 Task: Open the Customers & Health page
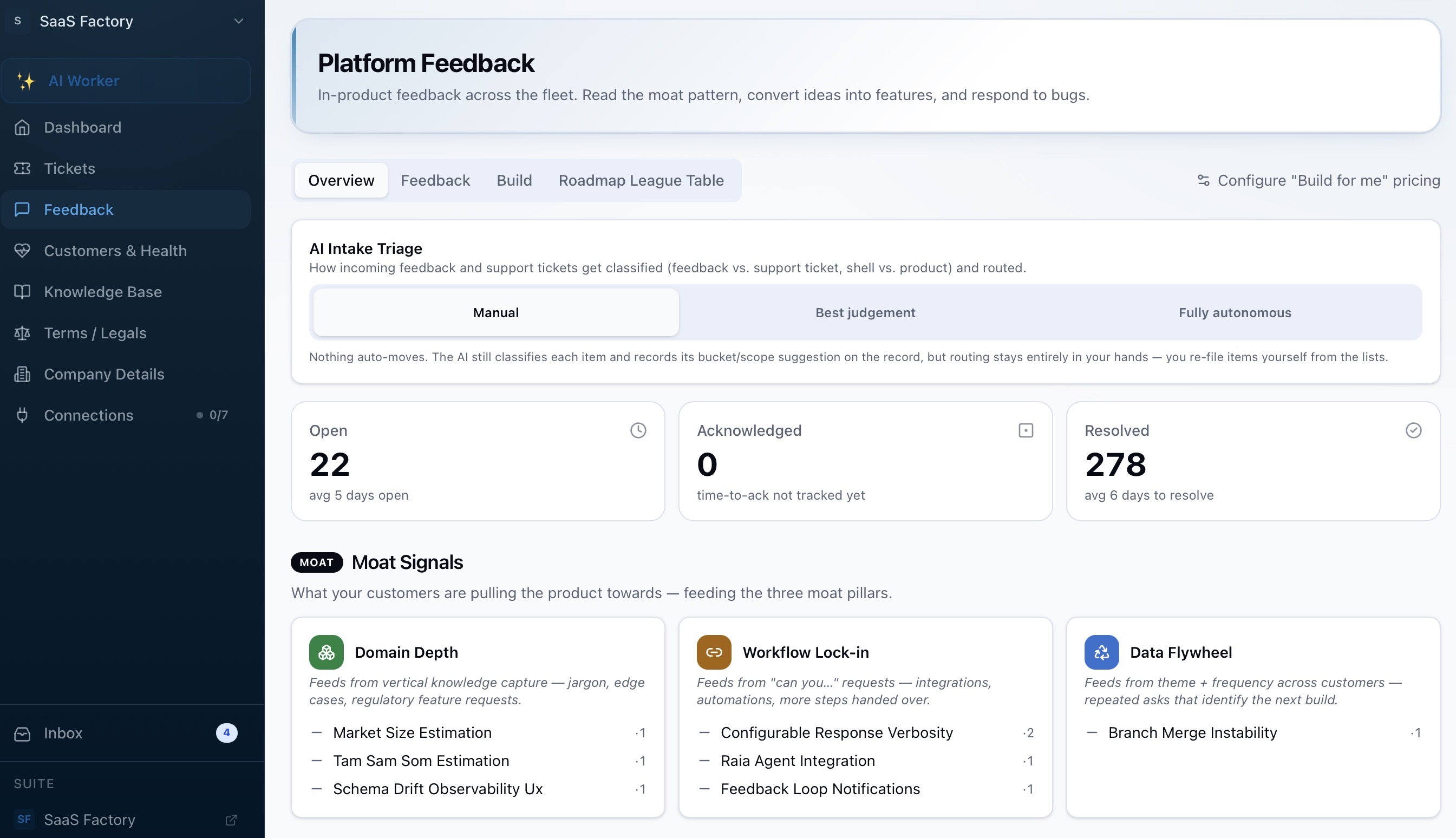click(x=126, y=250)
